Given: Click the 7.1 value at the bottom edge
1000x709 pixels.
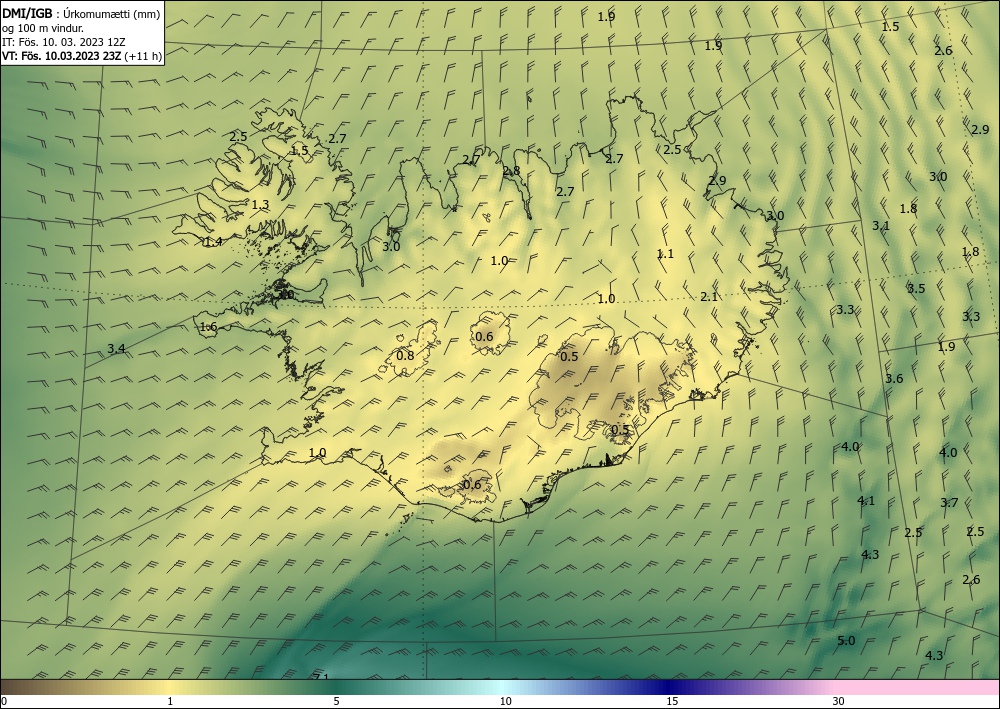Looking at the screenshot, I should pyautogui.click(x=321, y=676).
